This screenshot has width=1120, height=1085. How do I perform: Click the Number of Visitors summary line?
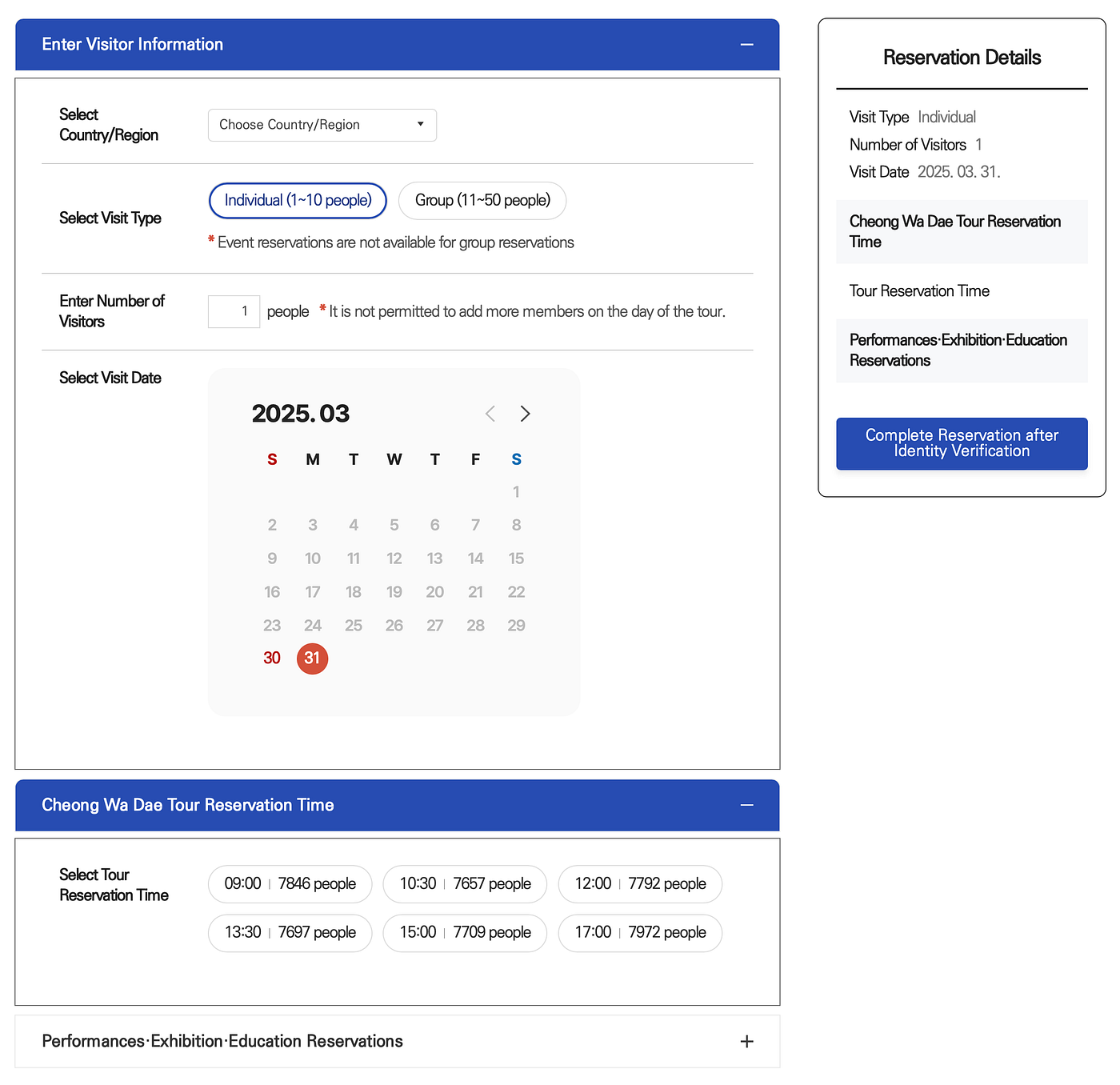coord(916,145)
